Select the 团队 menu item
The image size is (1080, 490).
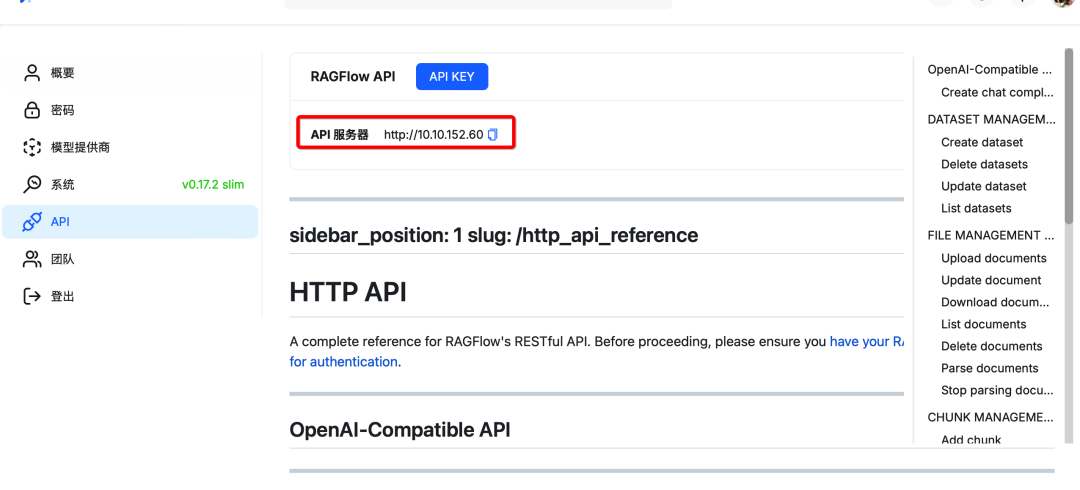[x=130, y=259]
